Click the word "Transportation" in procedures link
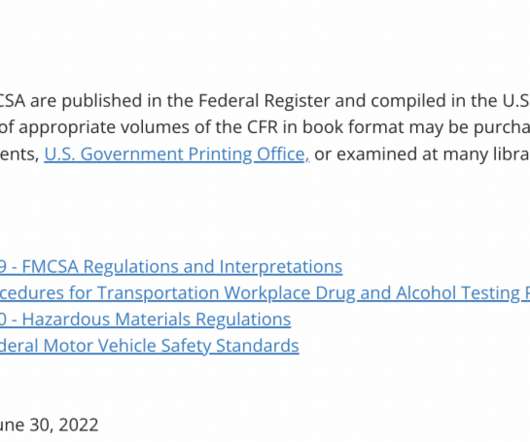This screenshot has height=442, width=530. click(159, 293)
